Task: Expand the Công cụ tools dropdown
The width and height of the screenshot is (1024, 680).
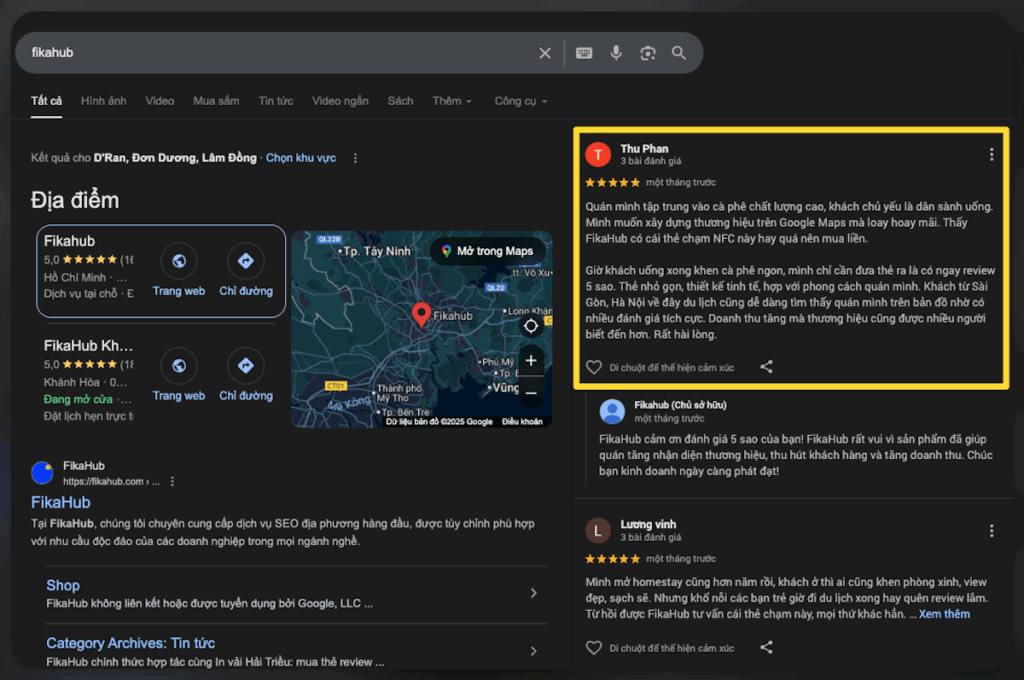Action: pyautogui.click(x=520, y=101)
